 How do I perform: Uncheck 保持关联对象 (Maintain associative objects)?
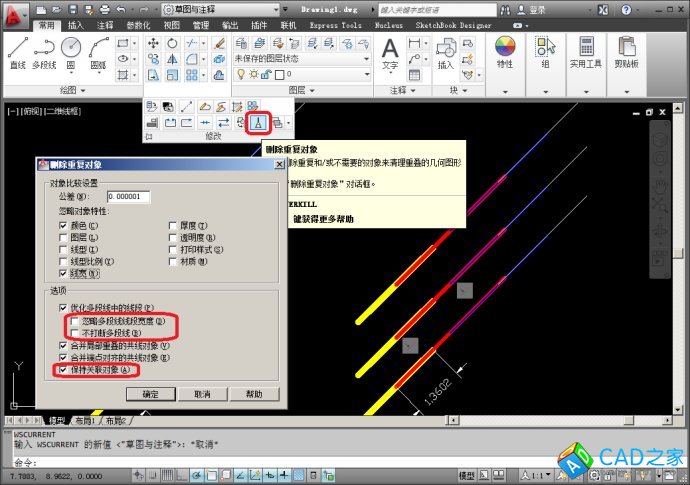[x=64, y=369]
